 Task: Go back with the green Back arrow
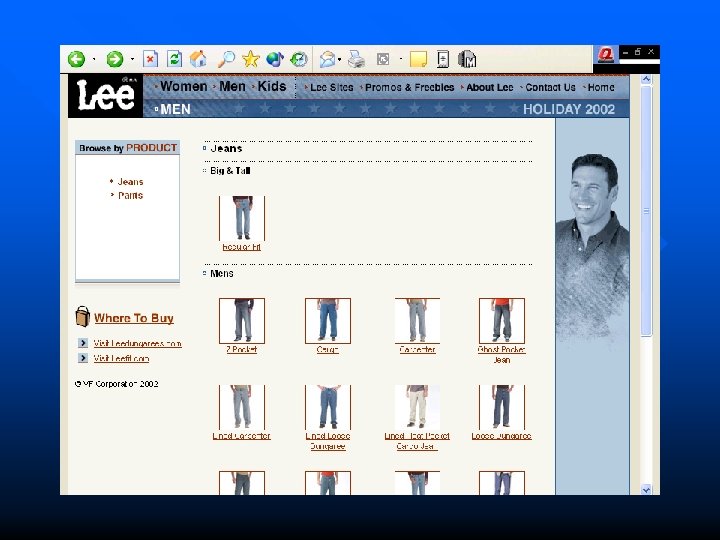(x=77, y=59)
